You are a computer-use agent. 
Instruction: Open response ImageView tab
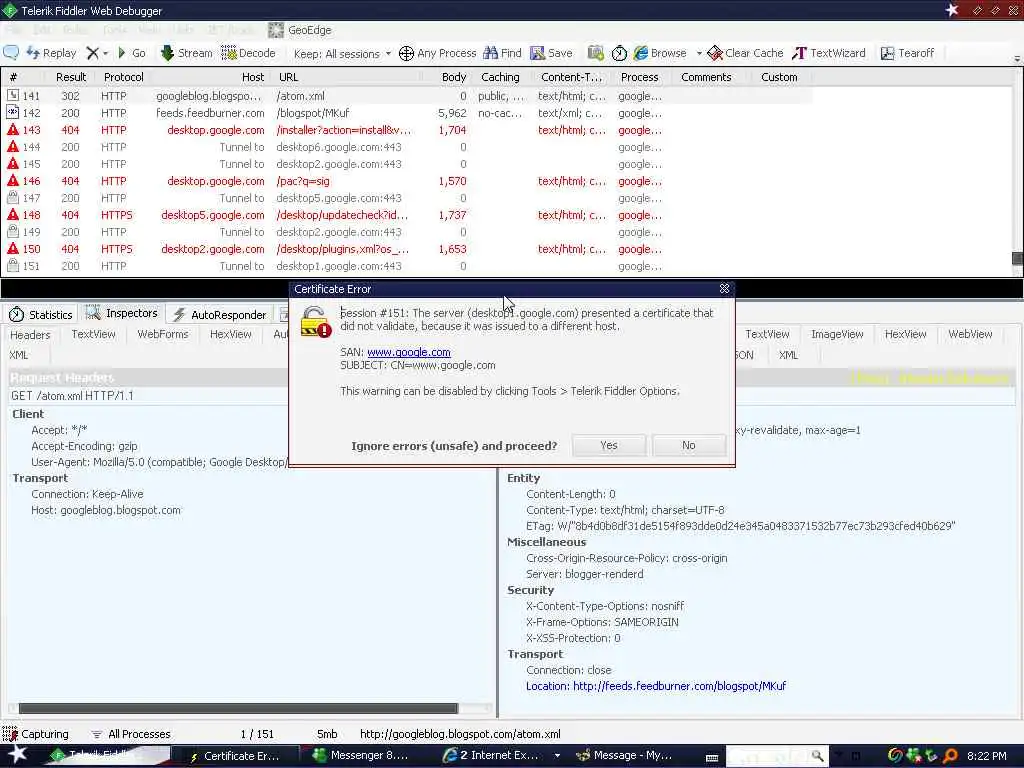[x=837, y=334]
